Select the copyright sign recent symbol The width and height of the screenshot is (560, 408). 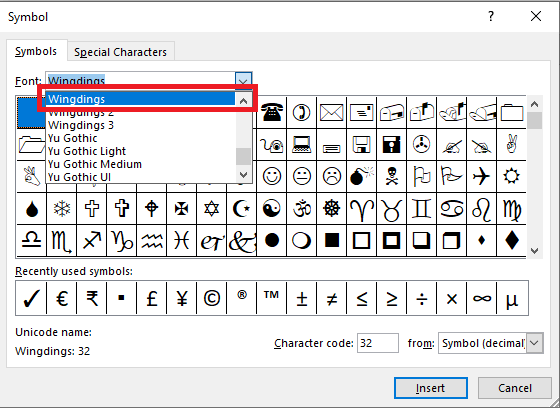click(211, 298)
